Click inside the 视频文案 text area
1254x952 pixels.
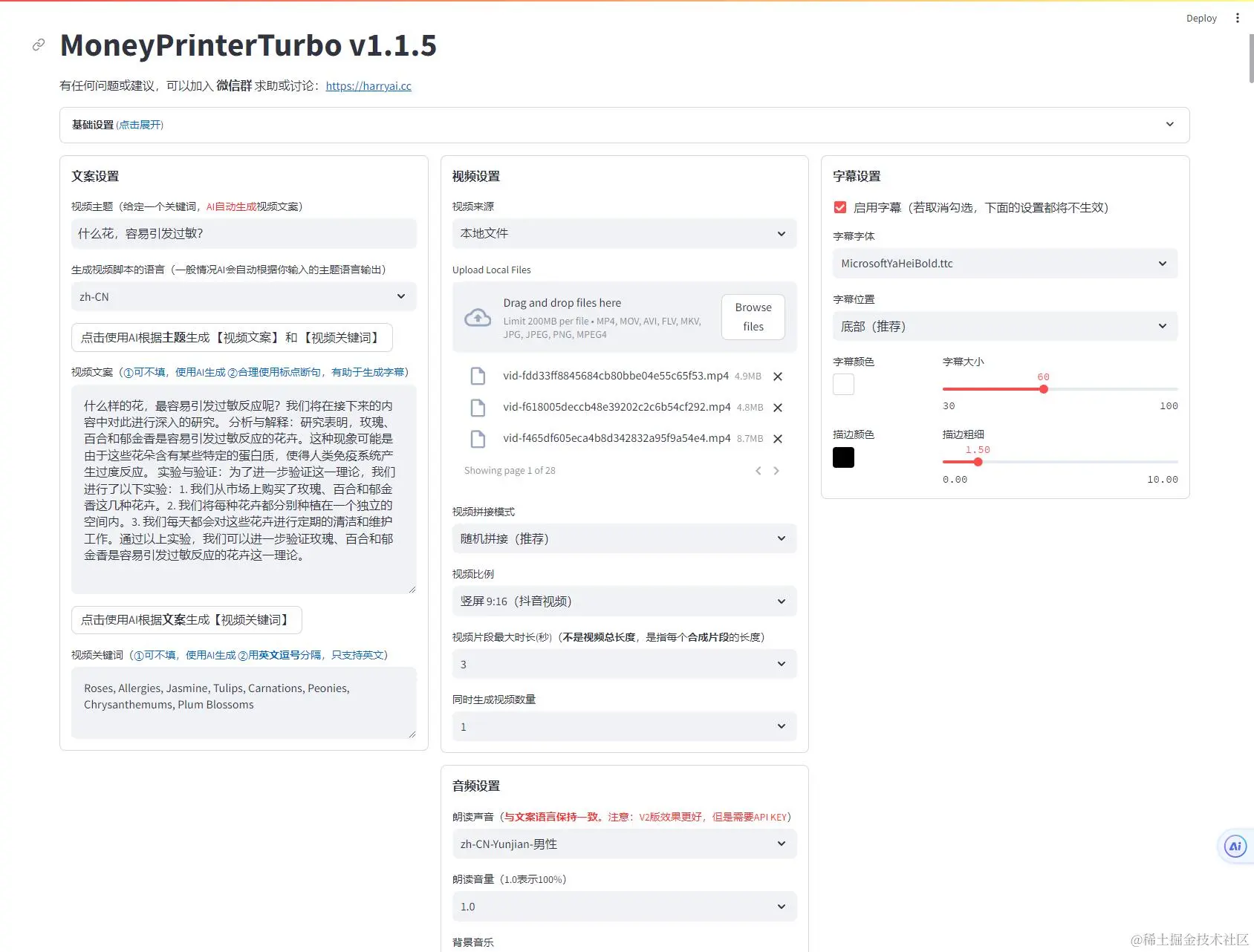coord(244,489)
